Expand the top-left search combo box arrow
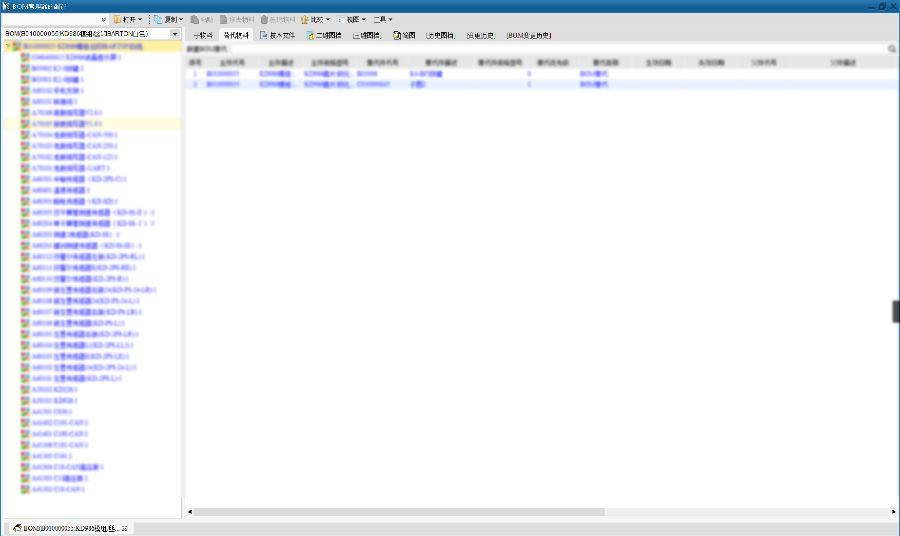The height and width of the screenshot is (536, 900). pyautogui.click(x=103, y=20)
